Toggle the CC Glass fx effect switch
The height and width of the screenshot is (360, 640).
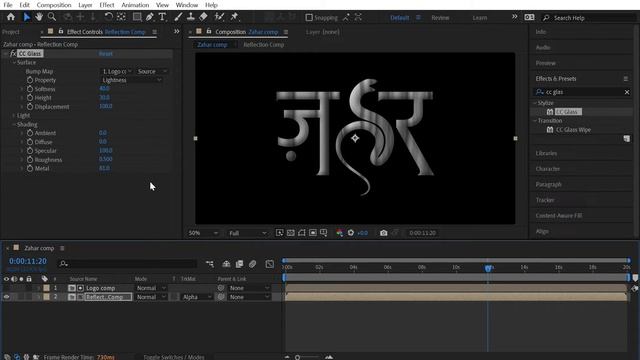click(13, 53)
